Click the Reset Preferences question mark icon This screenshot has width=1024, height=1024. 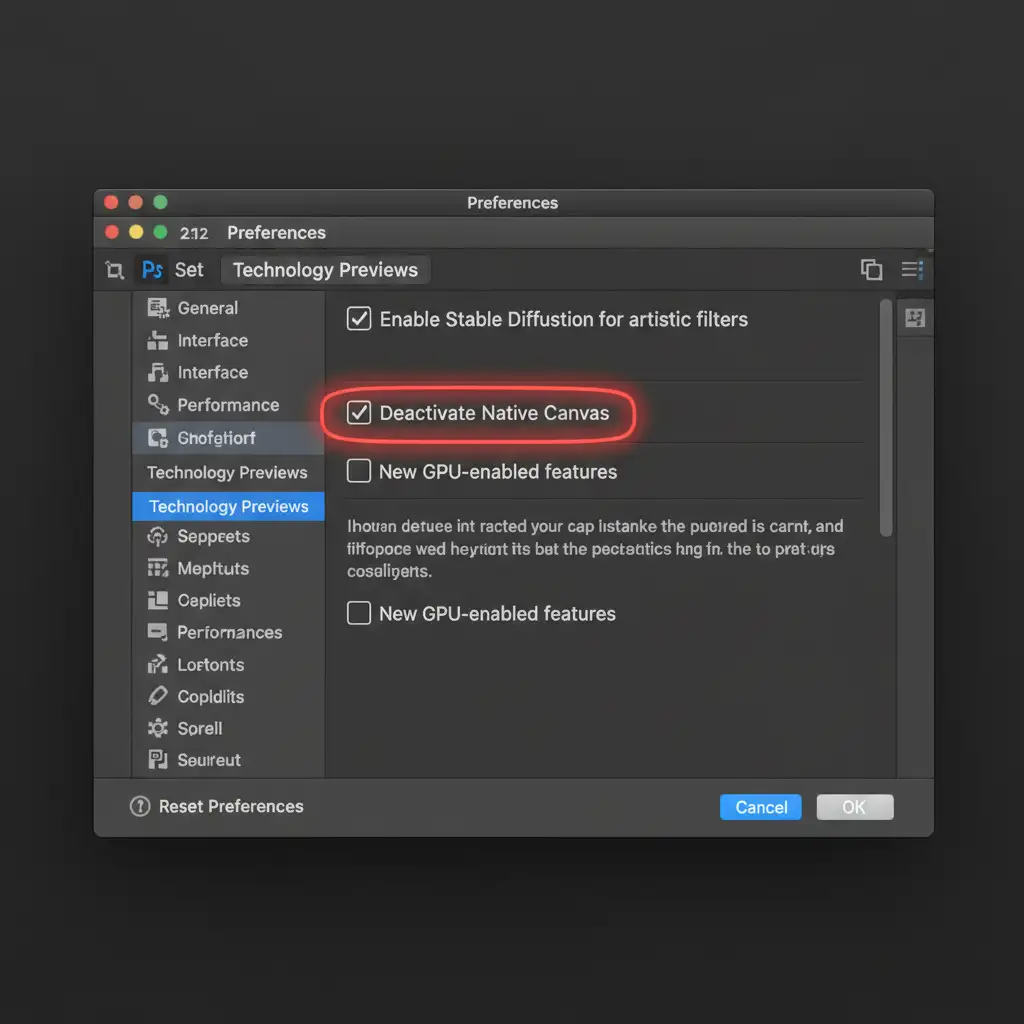(x=140, y=806)
